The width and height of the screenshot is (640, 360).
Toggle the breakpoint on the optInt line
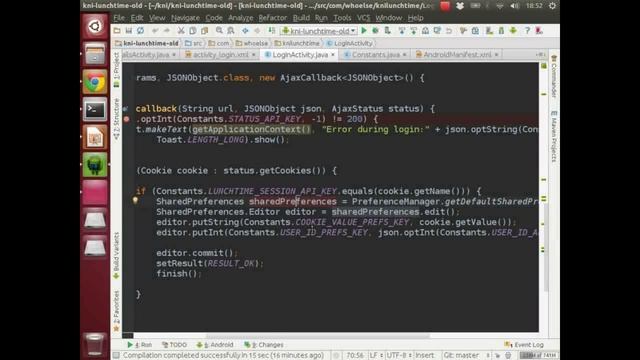(x=126, y=119)
